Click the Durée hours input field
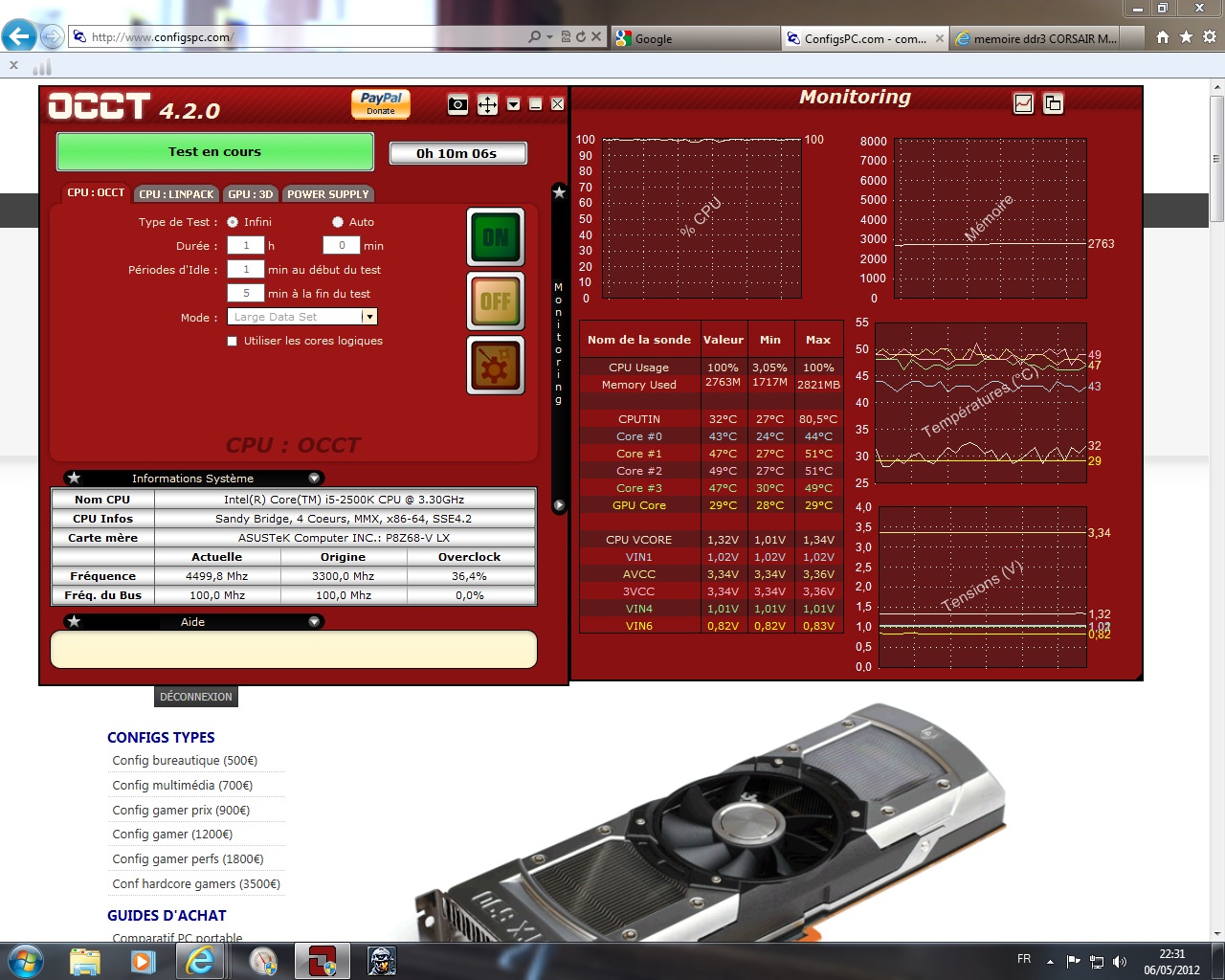 pos(246,246)
